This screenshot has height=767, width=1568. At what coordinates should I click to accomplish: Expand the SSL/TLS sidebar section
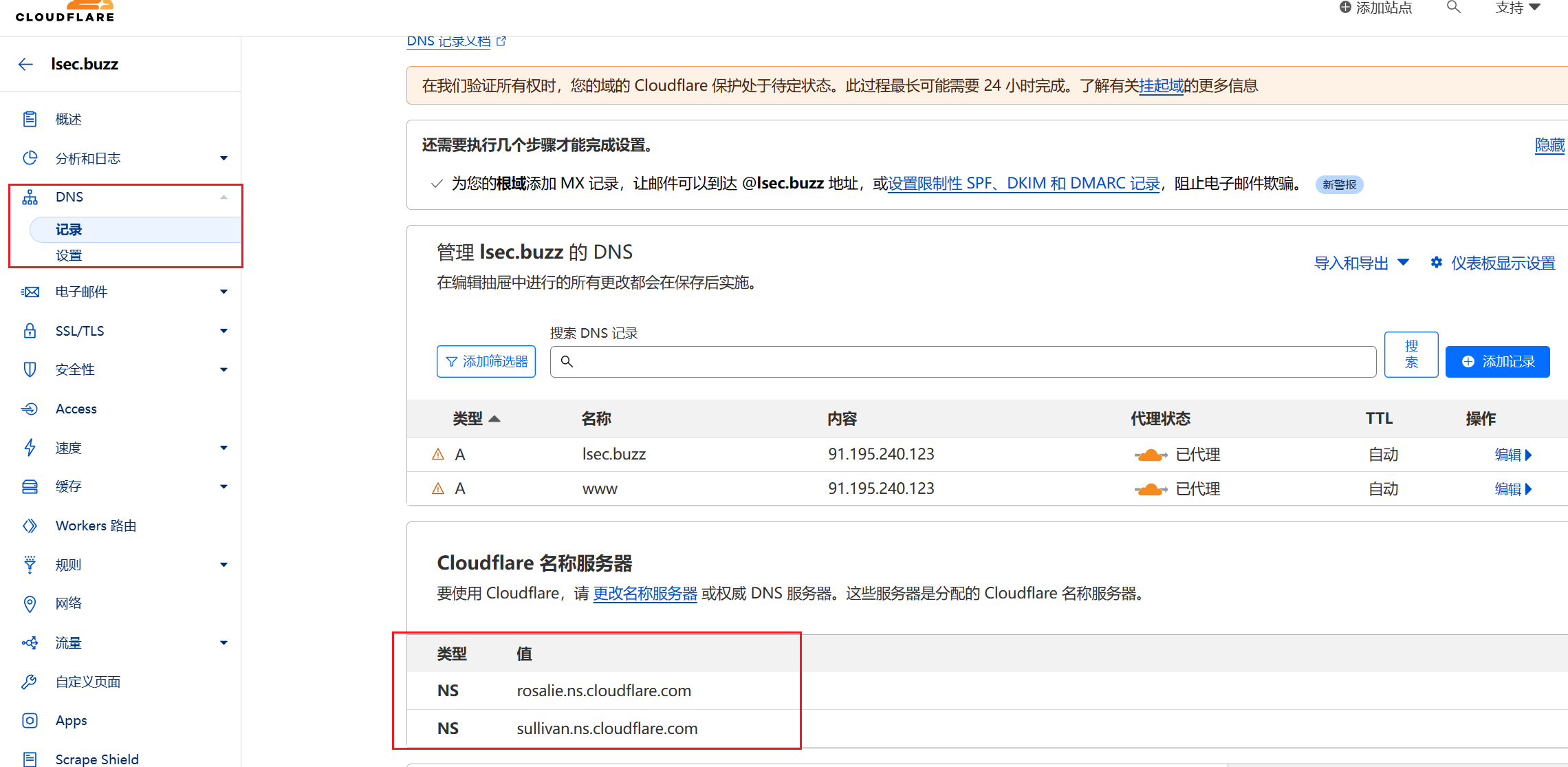pyautogui.click(x=224, y=331)
